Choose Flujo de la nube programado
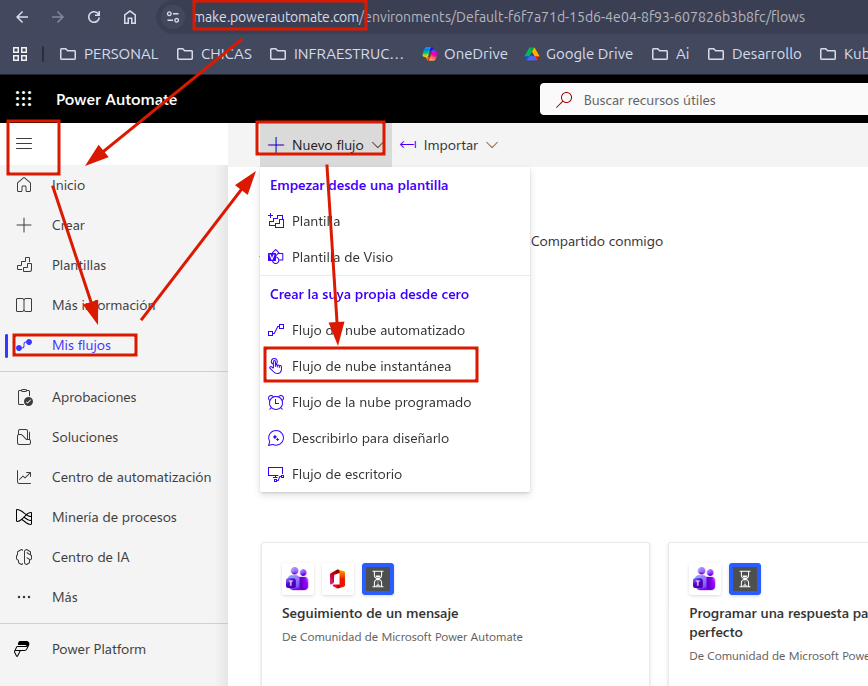This screenshot has height=686, width=868. tap(381, 402)
